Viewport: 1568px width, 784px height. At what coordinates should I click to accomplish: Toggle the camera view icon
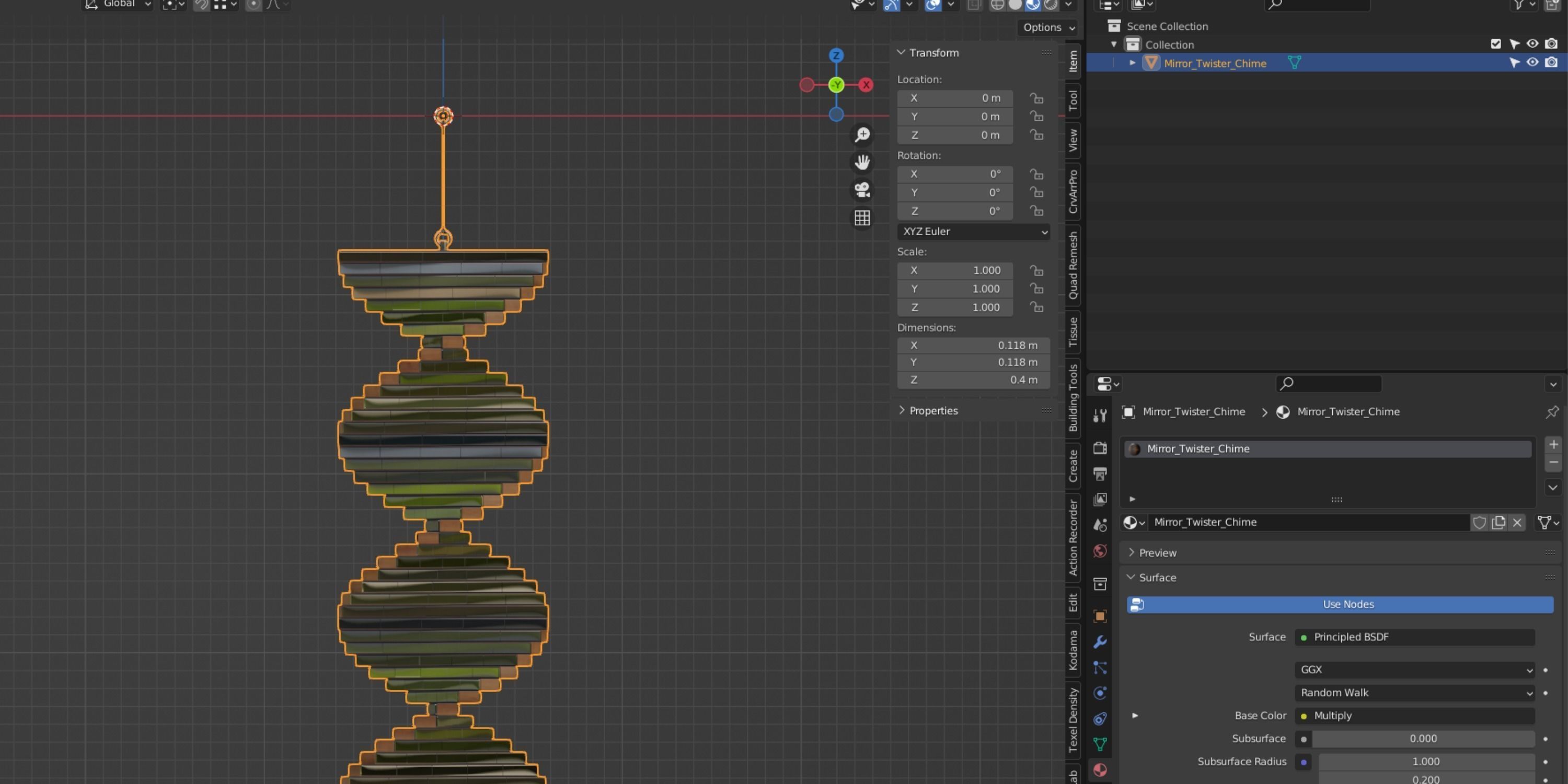pos(862,190)
